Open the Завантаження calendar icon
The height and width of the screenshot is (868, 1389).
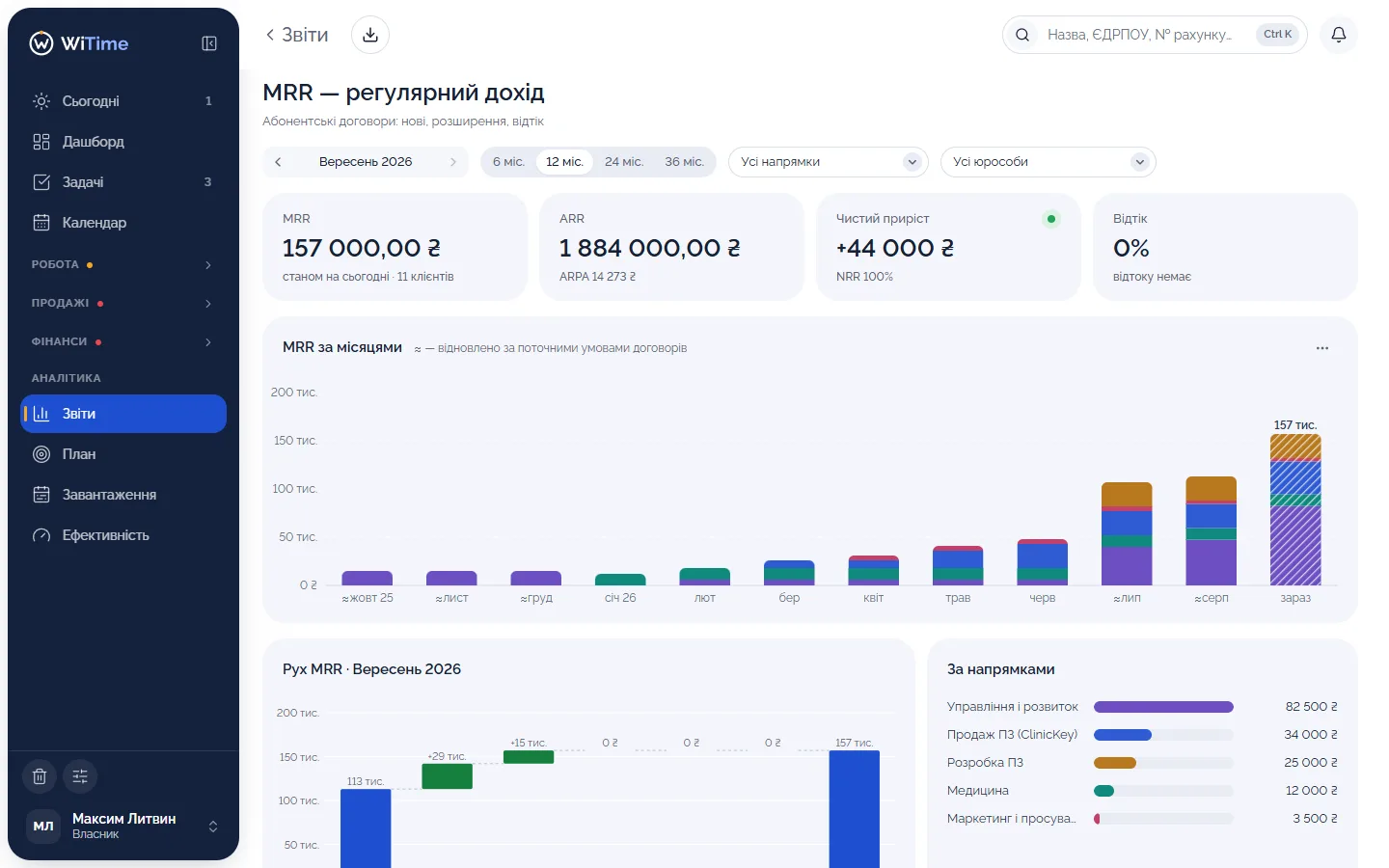[41, 495]
